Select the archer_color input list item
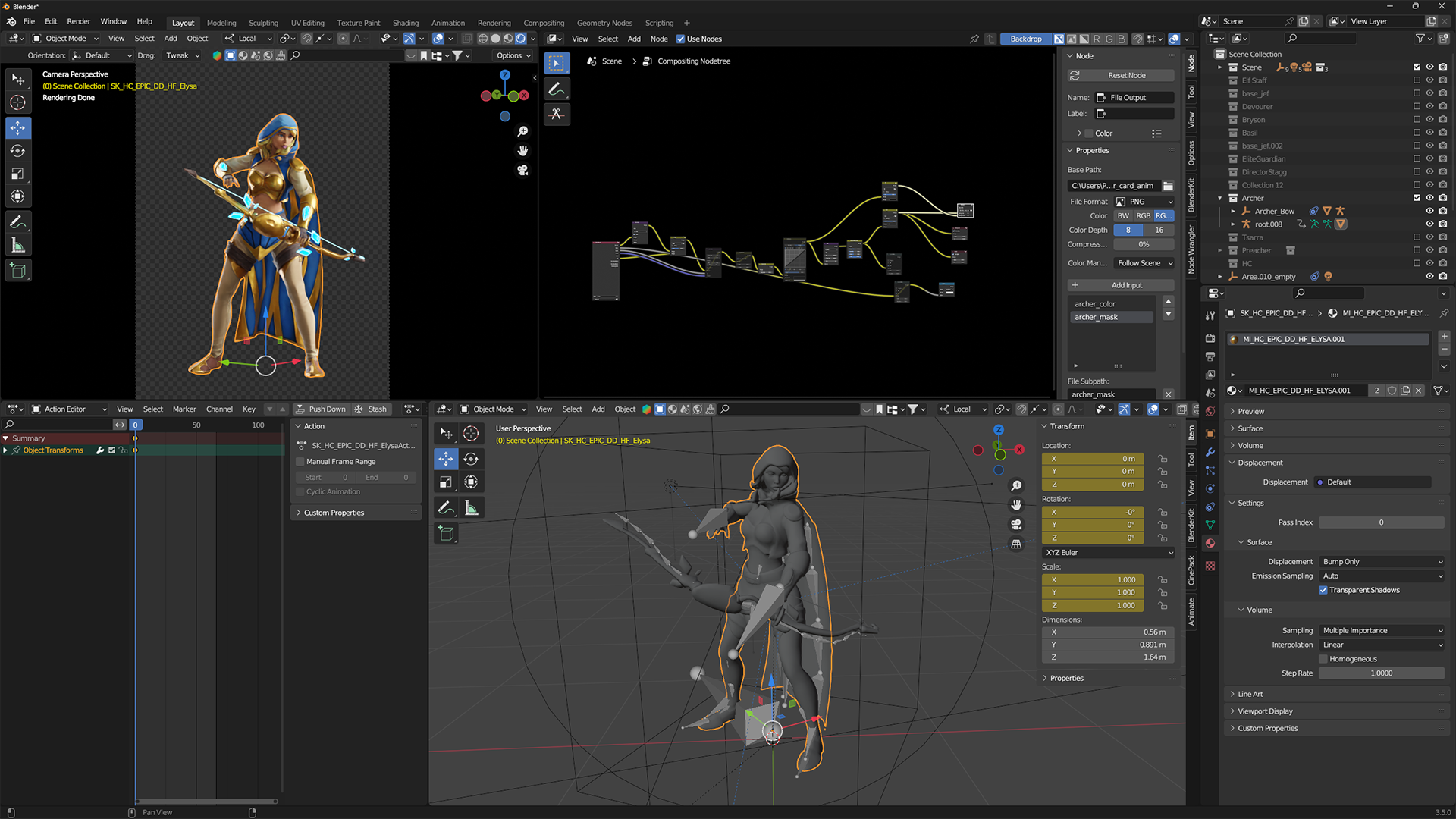1456x819 pixels. click(1112, 304)
